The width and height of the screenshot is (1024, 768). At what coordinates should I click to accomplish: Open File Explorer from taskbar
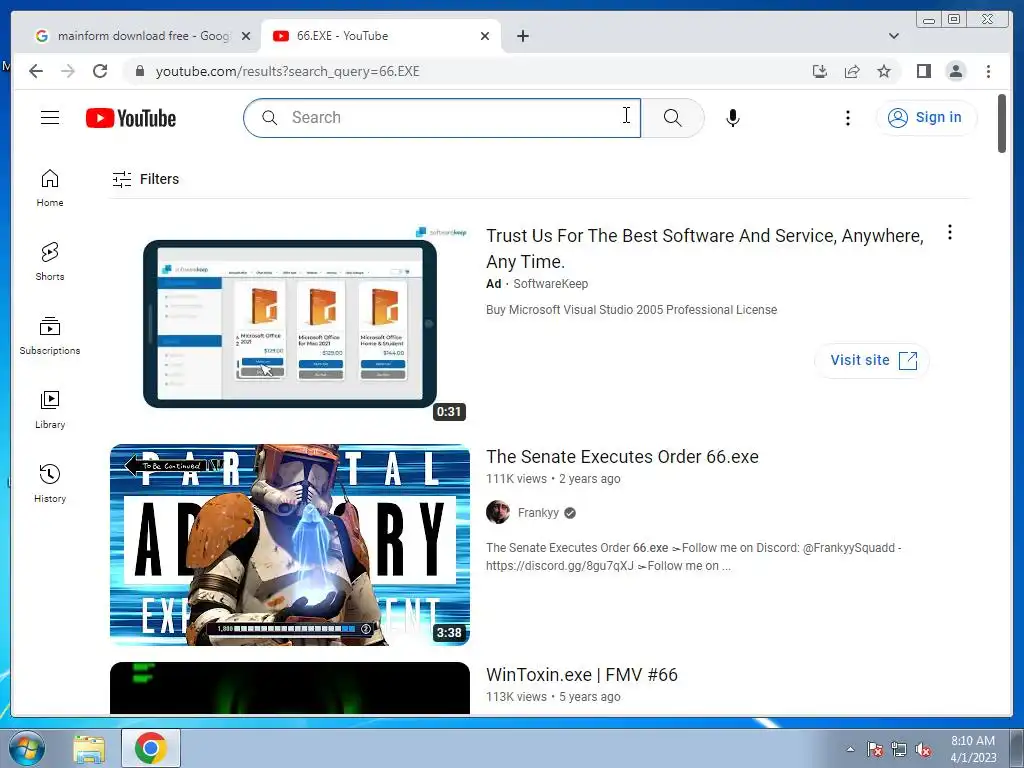pos(89,749)
